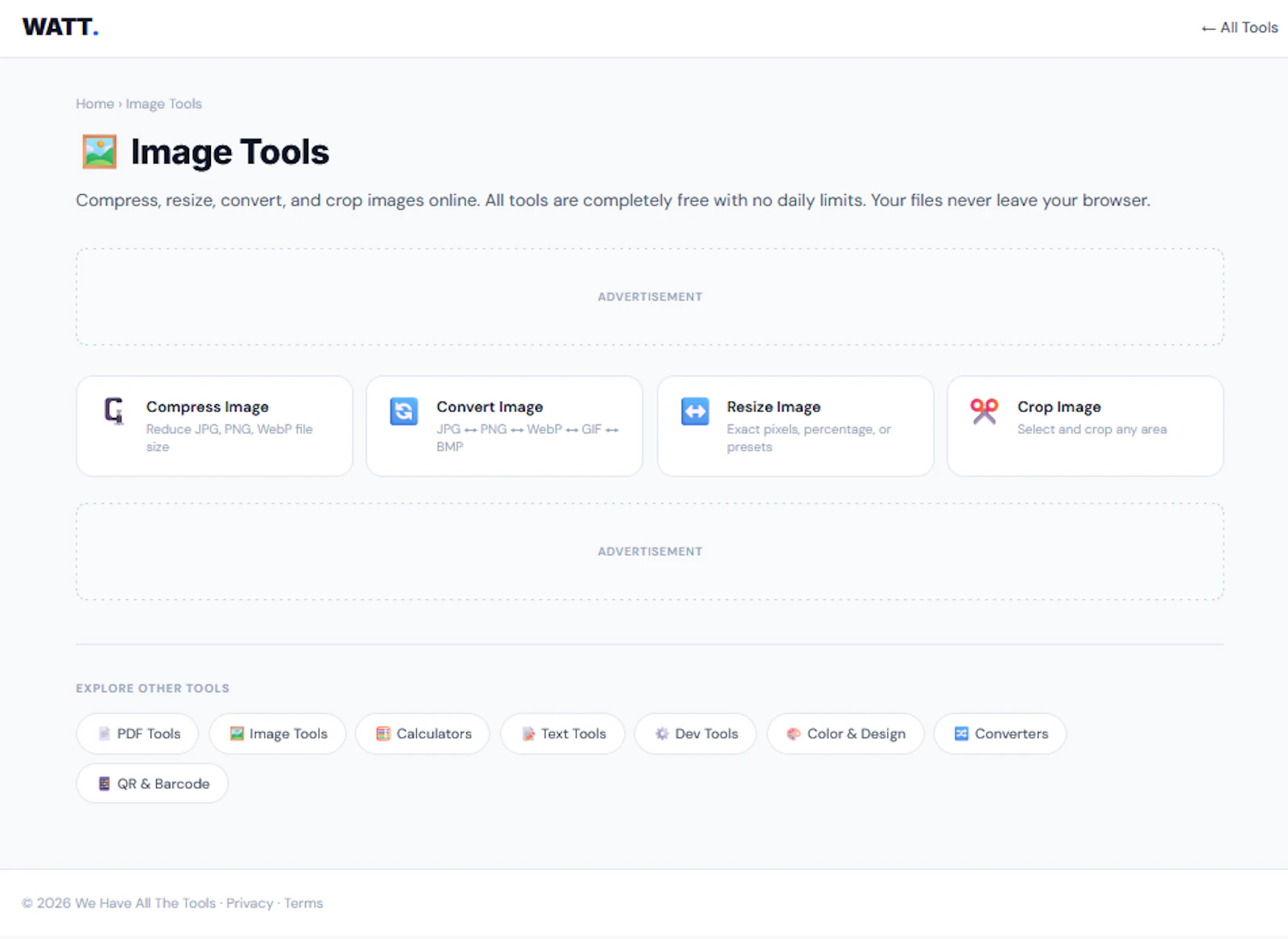Viewport: 1288px width, 939px height.
Task: Click the Image Tools chip picture icon
Action: [x=237, y=734]
